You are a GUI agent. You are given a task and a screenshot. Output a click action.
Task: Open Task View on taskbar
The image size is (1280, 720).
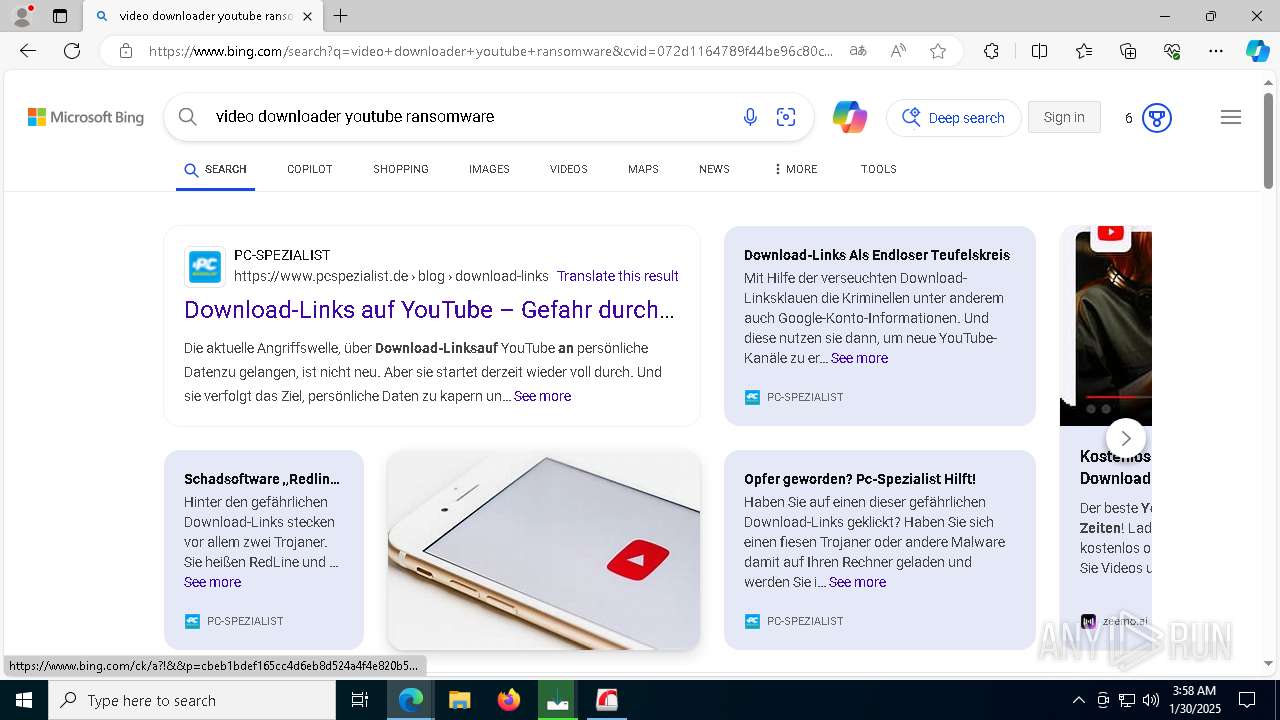pyautogui.click(x=361, y=700)
